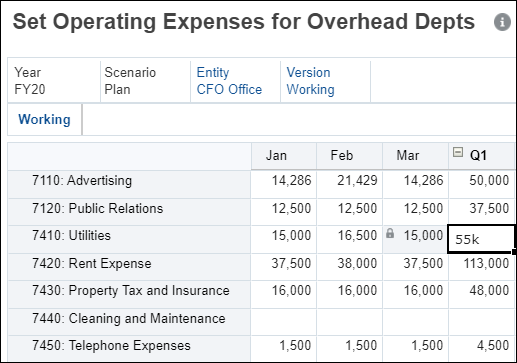Click Property Tax Q1 cell 48,000
This screenshot has width=517, height=363.
point(482,294)
